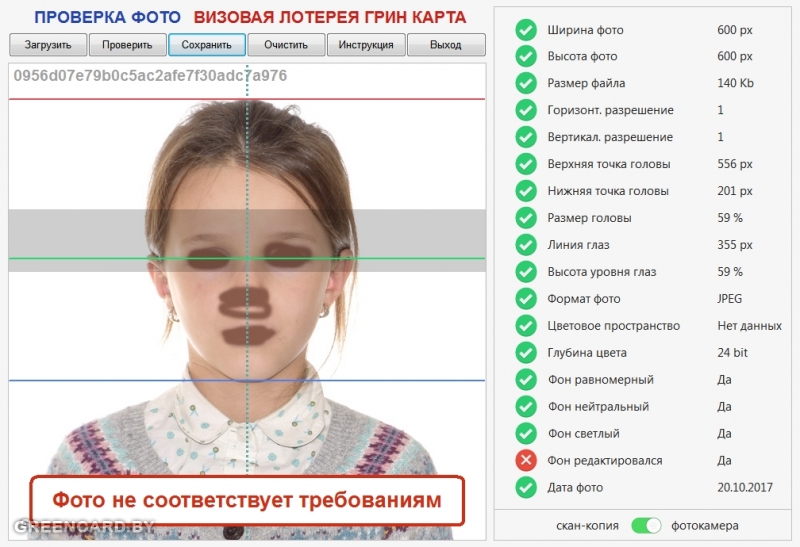Image resolution: width=800 pixels, height=547 pixels.
Task: Click check icon for Размер головы
Action: pyautogui.click(x=526, y=218)
